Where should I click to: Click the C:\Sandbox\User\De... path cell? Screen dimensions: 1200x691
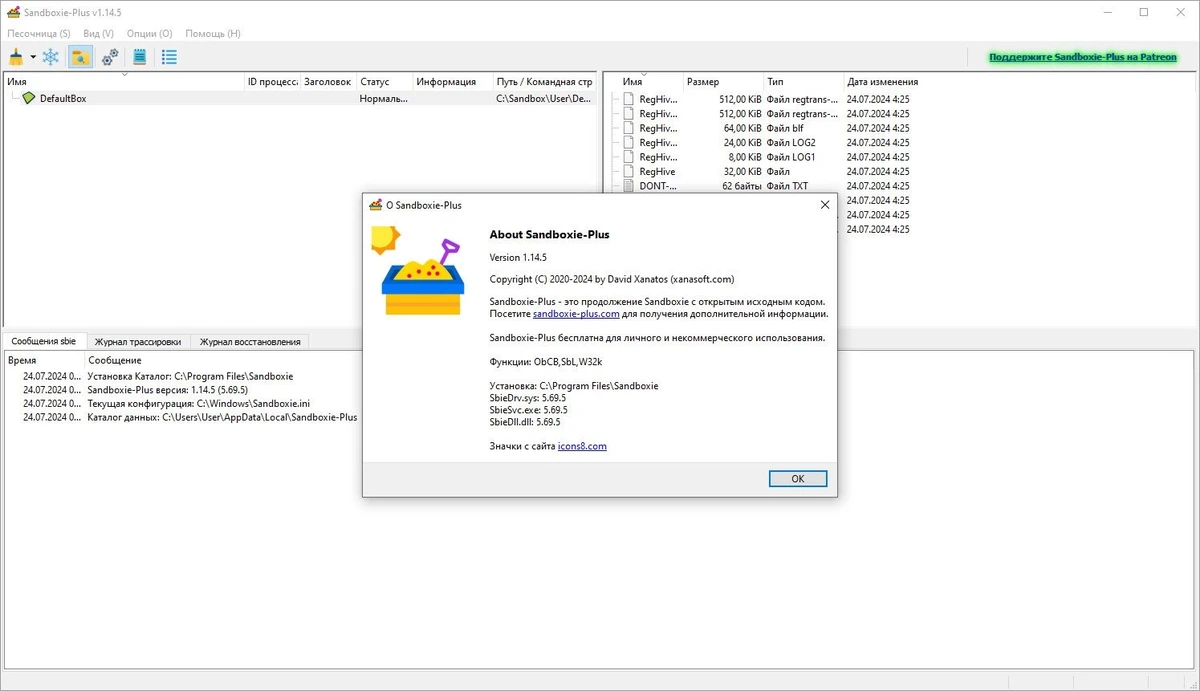[x=544, y=99]
